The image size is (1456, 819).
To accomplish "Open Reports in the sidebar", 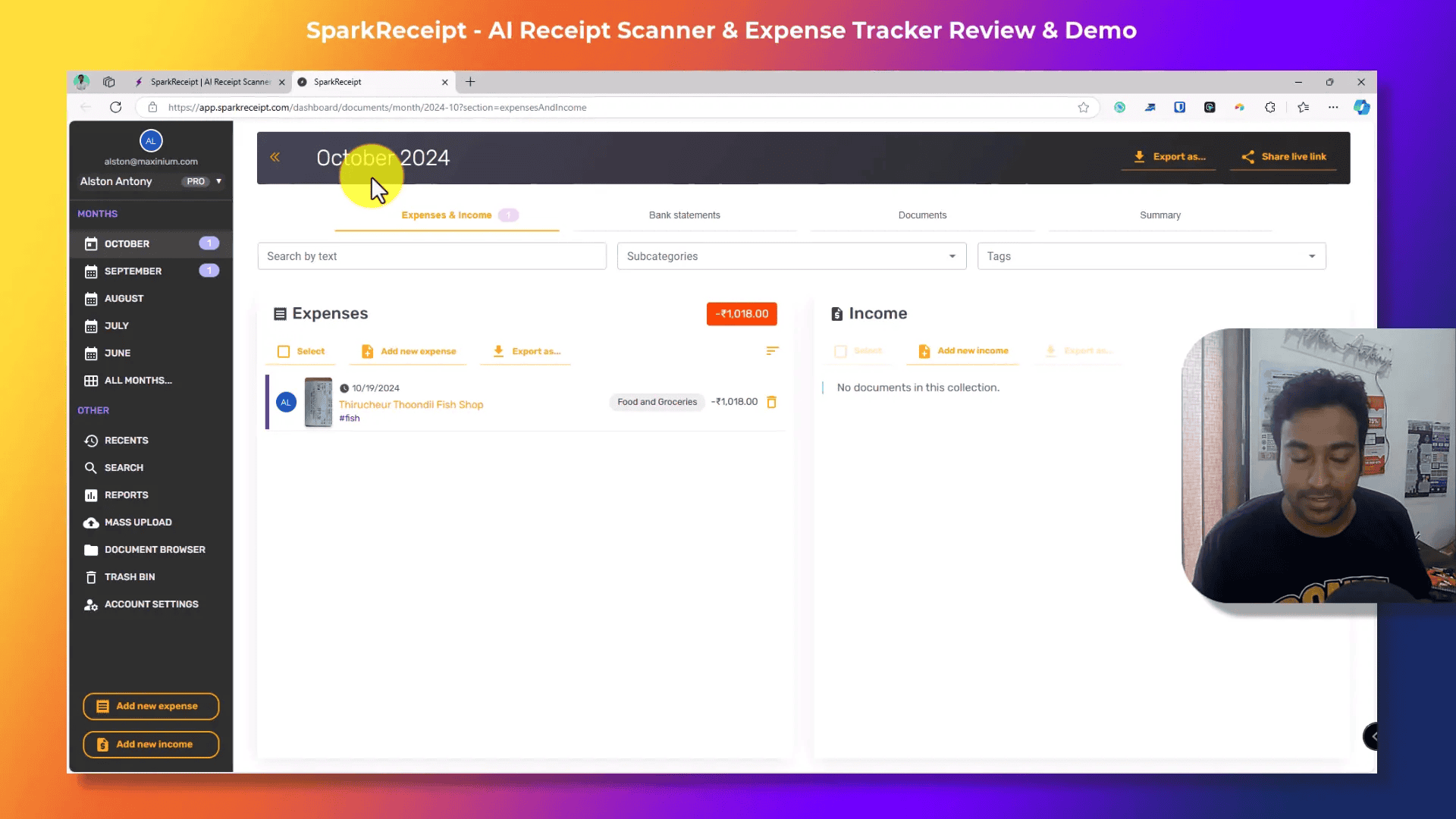I will coord(151,494).
